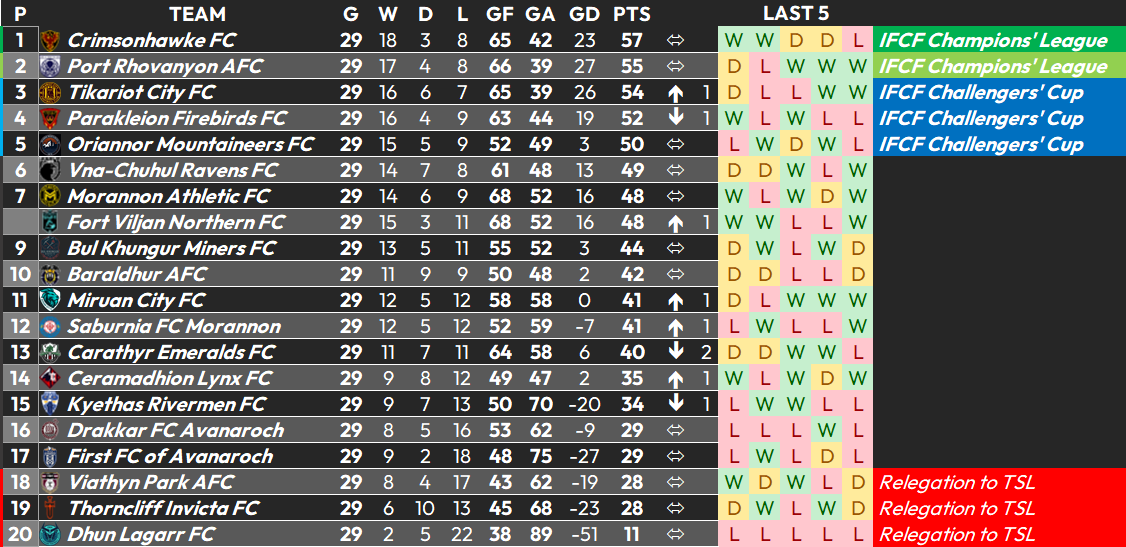
Task: Click the 57 points cell for Crimsonhawke FC
Action: [632, 40]
